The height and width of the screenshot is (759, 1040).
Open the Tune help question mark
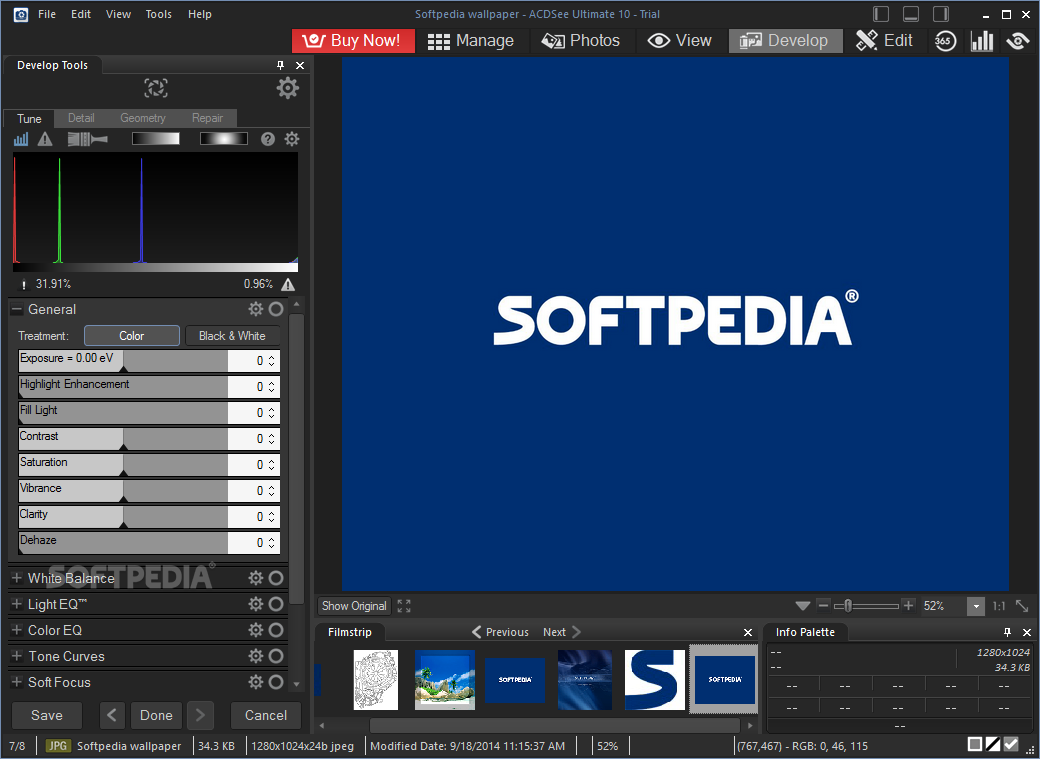point(267,139)
